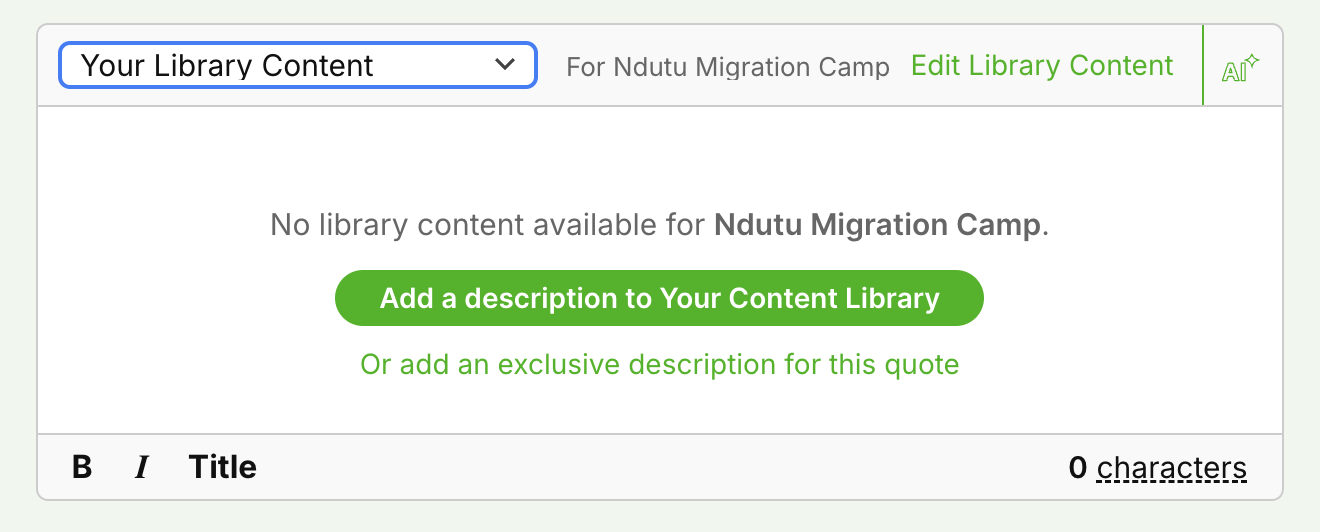
Task: Add an exclusive description for this quote
Action: point(659,364)
